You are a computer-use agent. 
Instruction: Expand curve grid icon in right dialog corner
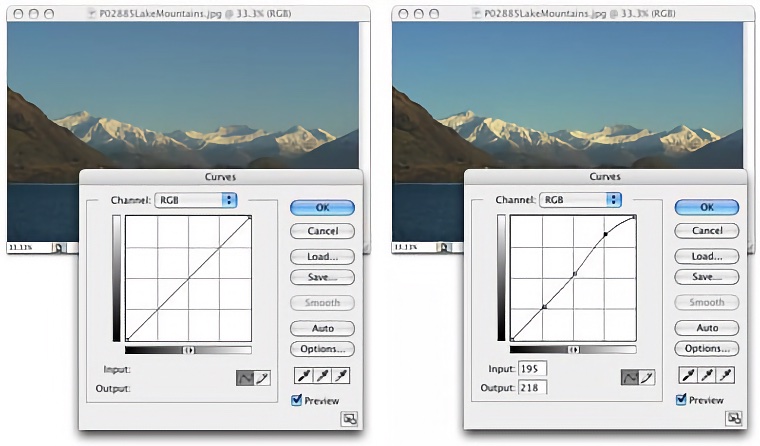[x=734, y=418]
